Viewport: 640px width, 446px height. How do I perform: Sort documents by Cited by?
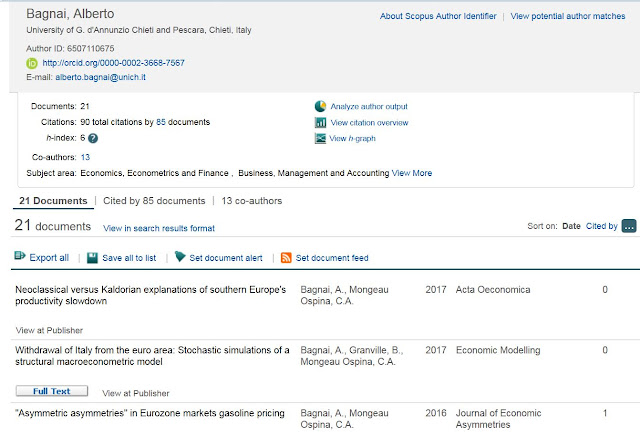(601, 226)
